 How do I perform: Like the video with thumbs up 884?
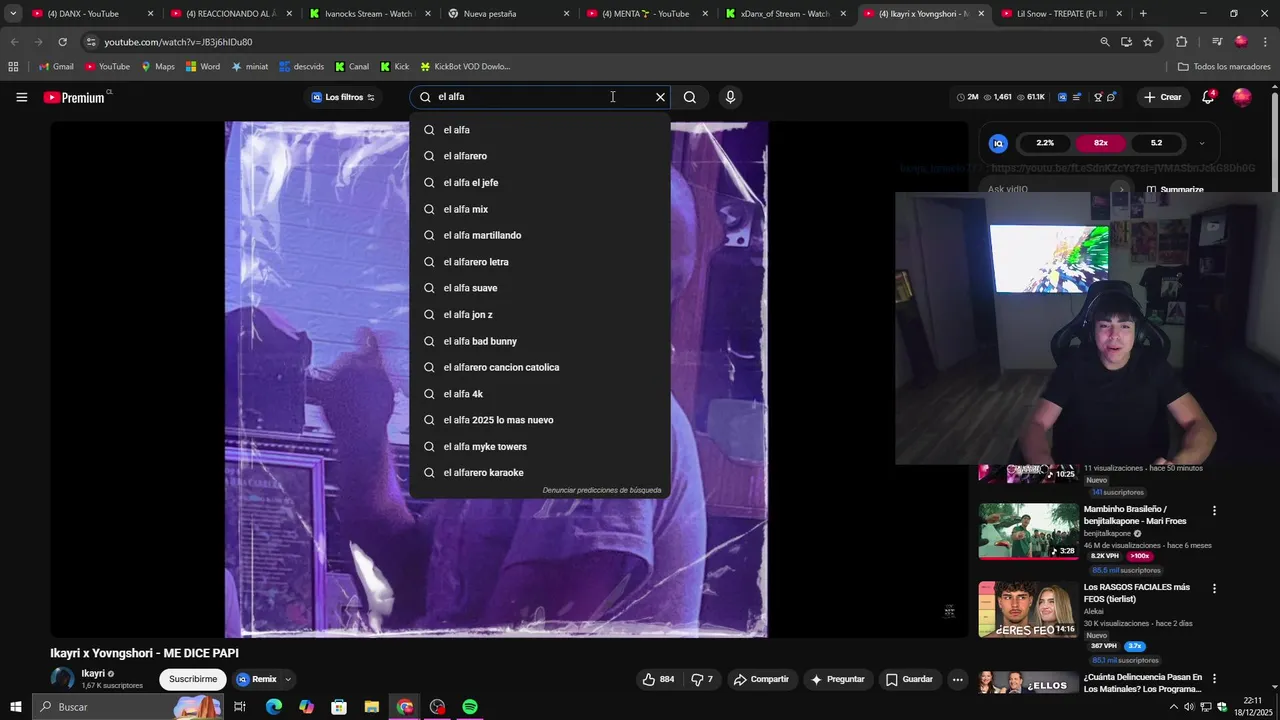tap(658, 679)
